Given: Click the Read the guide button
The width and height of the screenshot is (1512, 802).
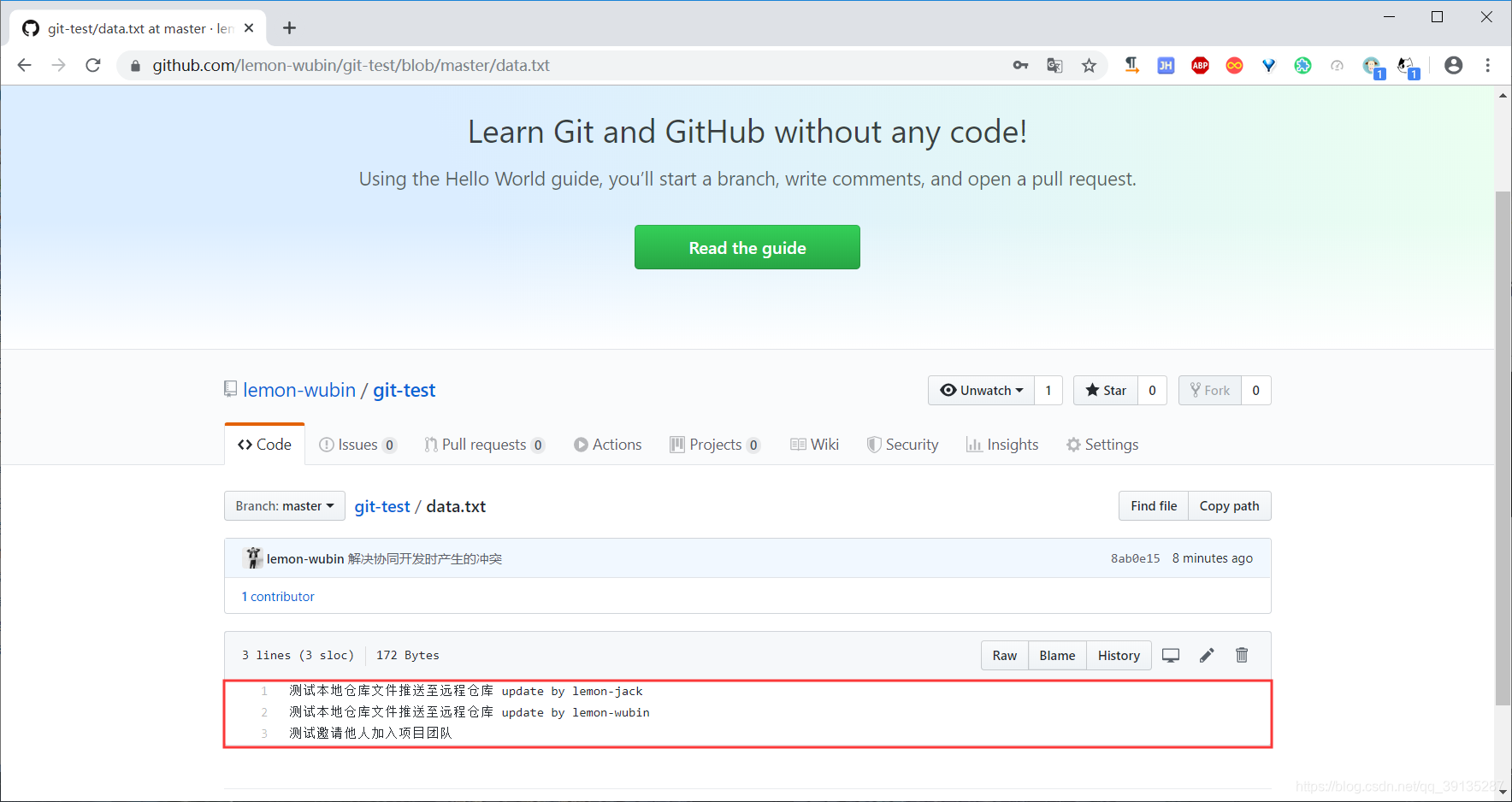Looking at the screenshot, I should click(x=747, y=247).
